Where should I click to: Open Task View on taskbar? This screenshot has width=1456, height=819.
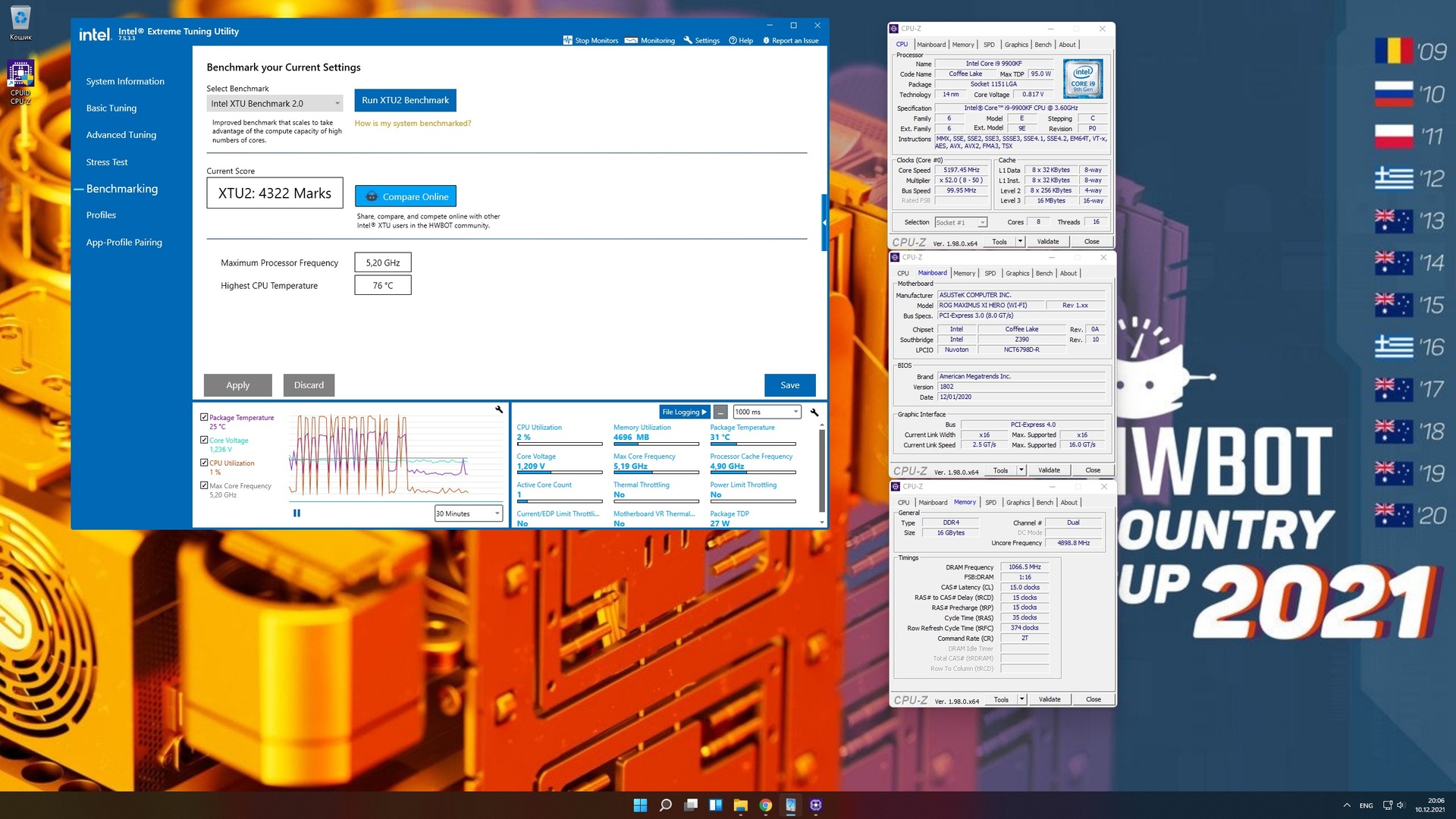(x=690, y=805)
